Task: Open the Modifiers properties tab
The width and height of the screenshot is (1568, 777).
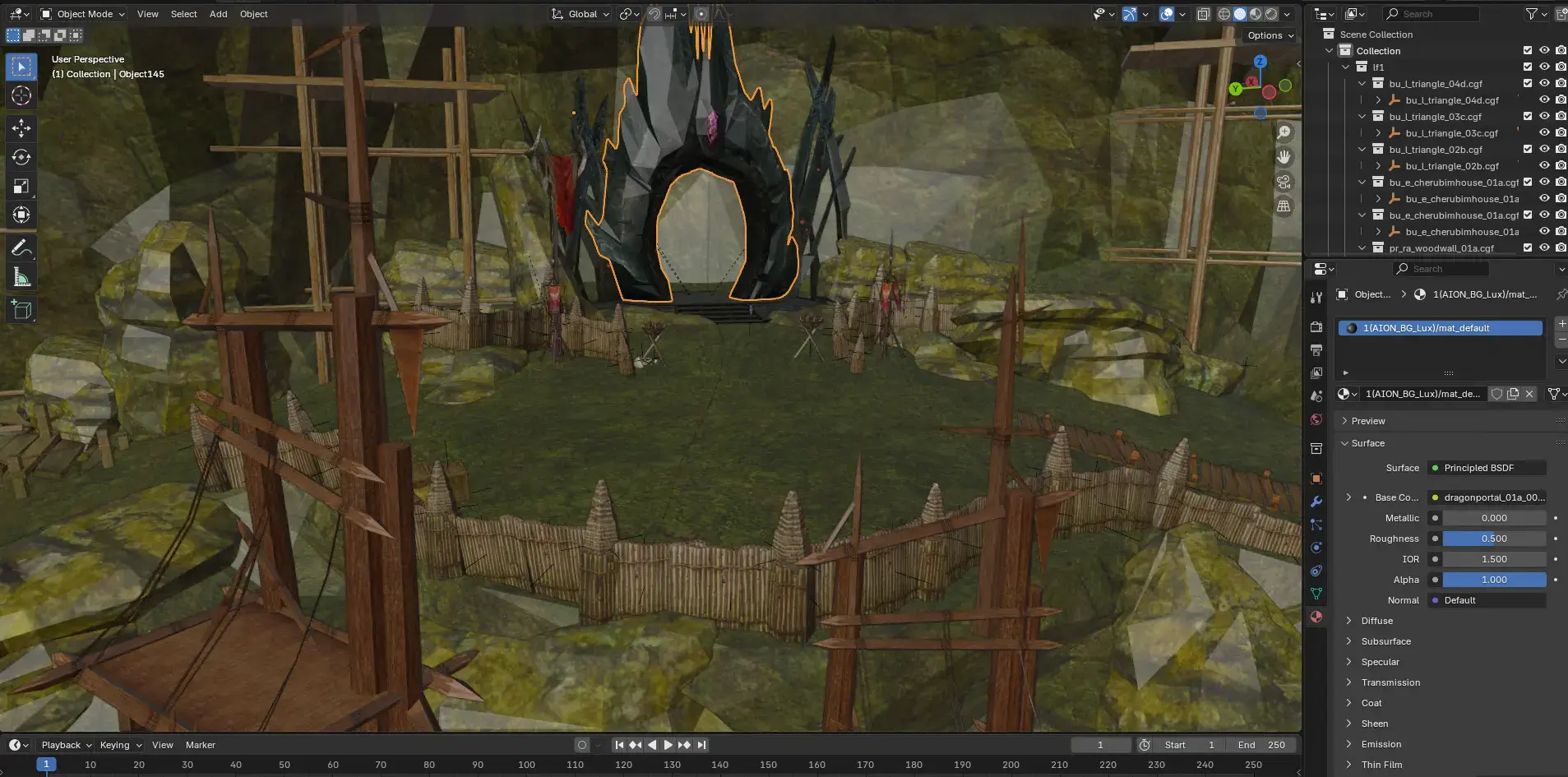Action: pyautogui.click(x=1316, y=502)
